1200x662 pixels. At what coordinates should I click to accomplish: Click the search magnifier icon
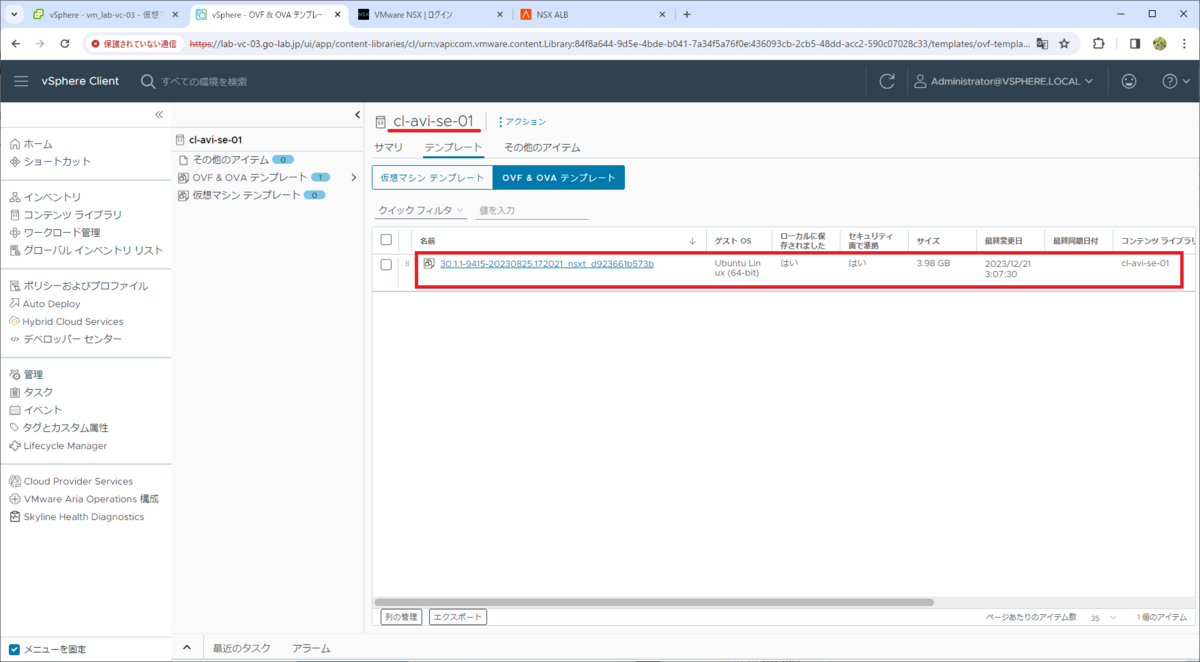click(x=148, y=81)
